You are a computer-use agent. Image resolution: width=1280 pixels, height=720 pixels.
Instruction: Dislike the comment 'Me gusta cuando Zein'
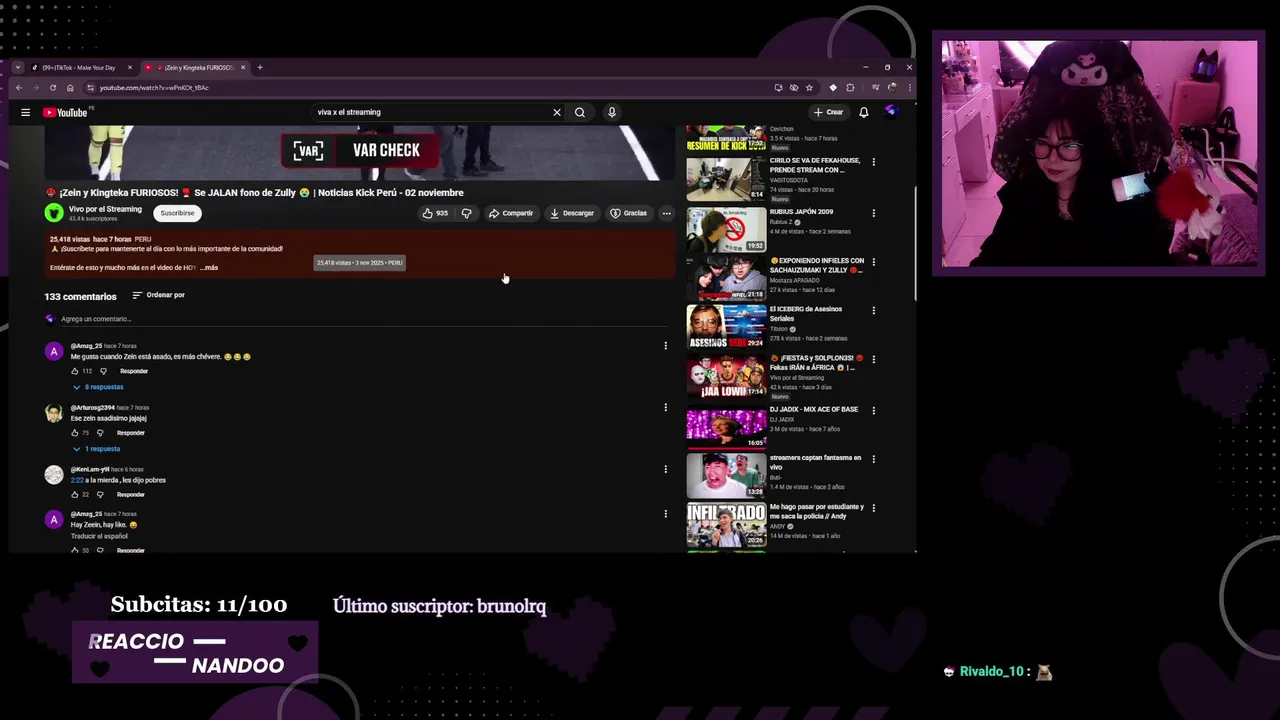click(x=103, y=371)
